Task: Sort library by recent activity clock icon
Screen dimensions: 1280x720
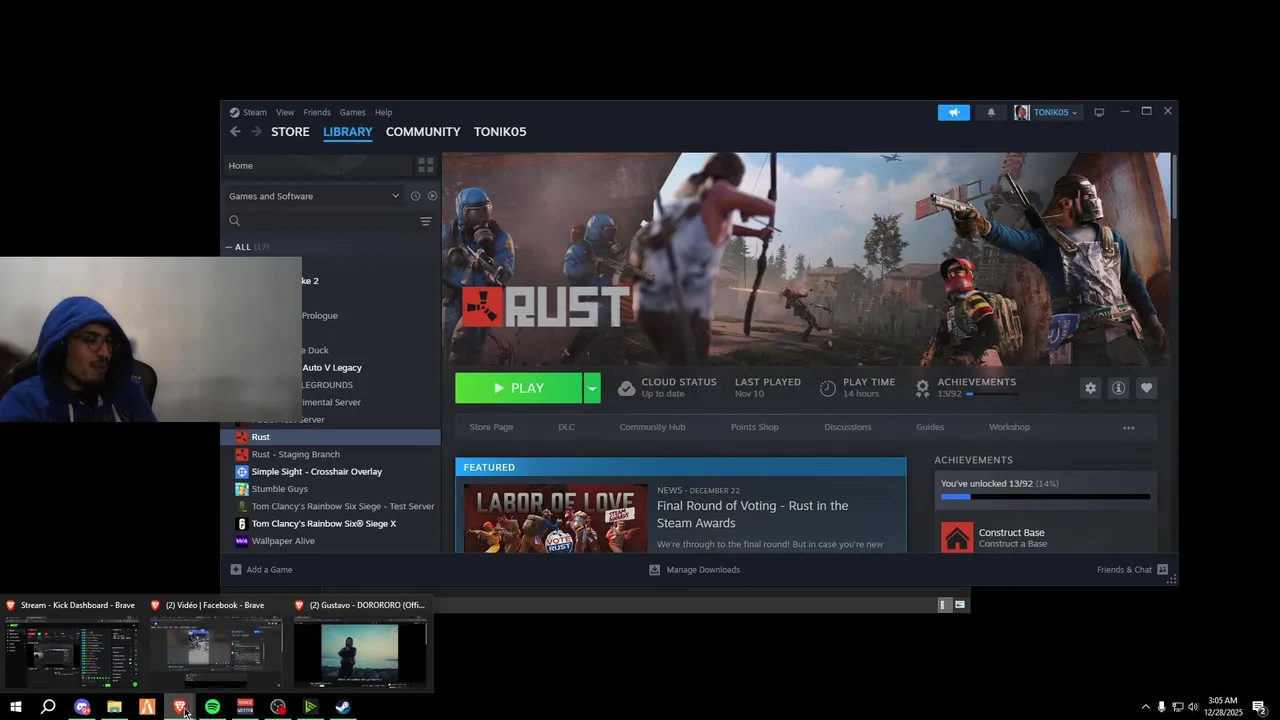Action: point(415,196)
